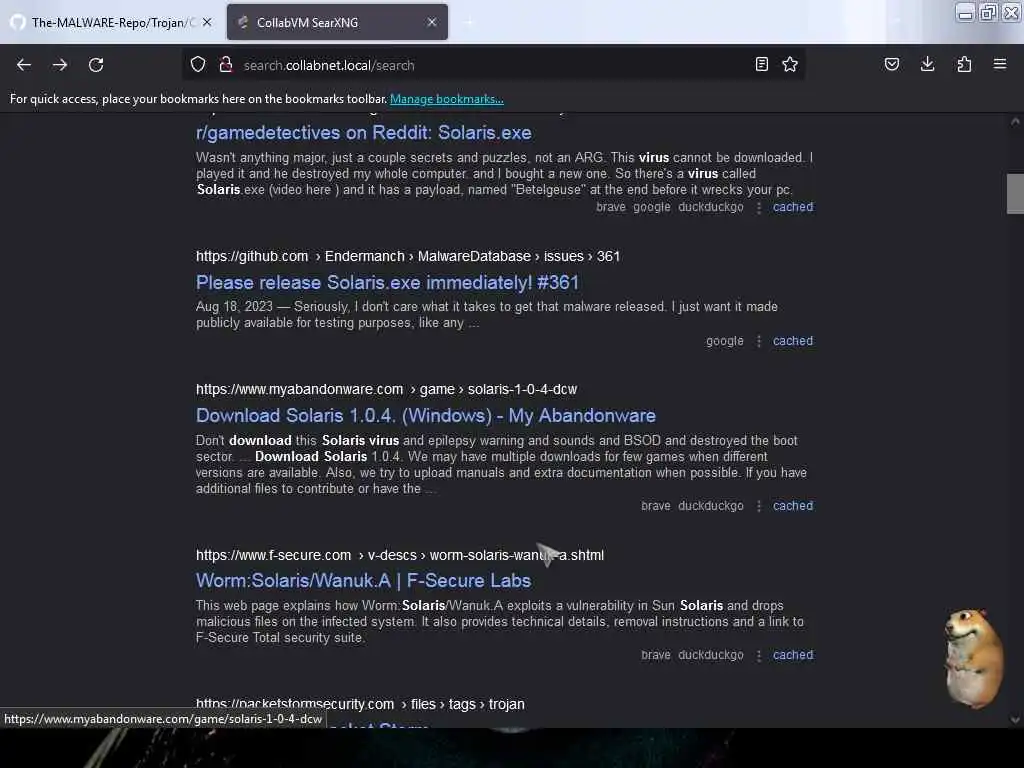Open the Firefox application menu

[x=1000, y=65]
